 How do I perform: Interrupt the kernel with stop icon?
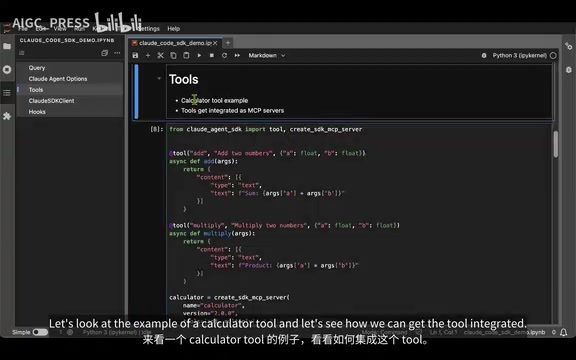pyautogui.click(x=212, y=55)
